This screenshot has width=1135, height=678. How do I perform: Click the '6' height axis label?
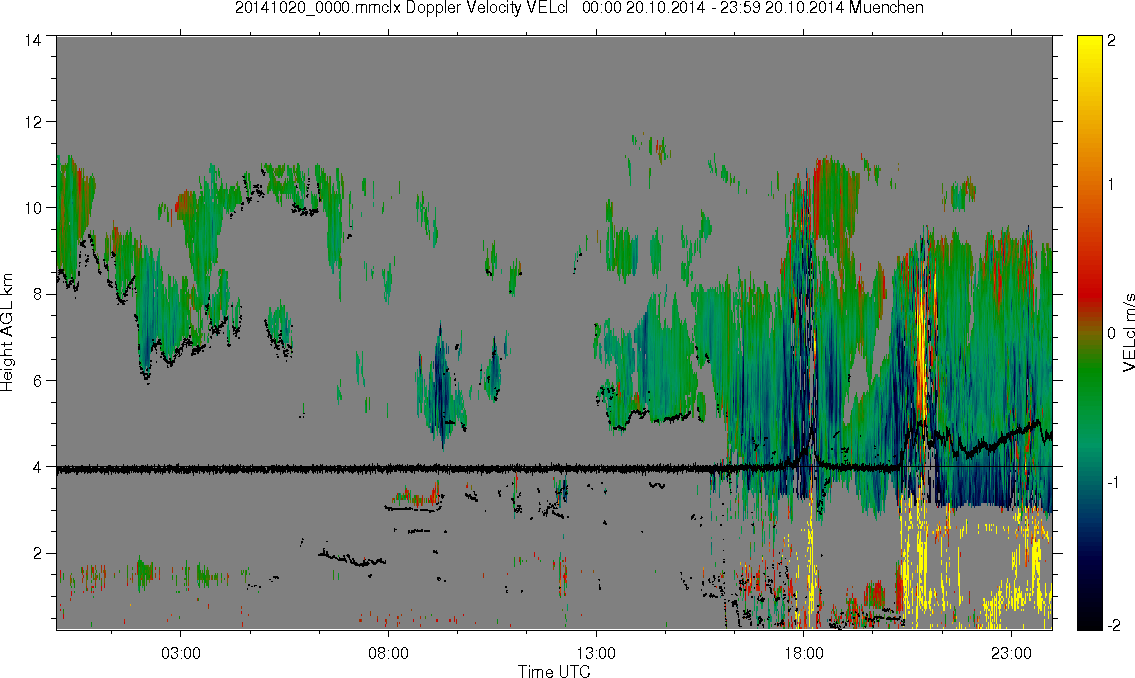(37, 381)
